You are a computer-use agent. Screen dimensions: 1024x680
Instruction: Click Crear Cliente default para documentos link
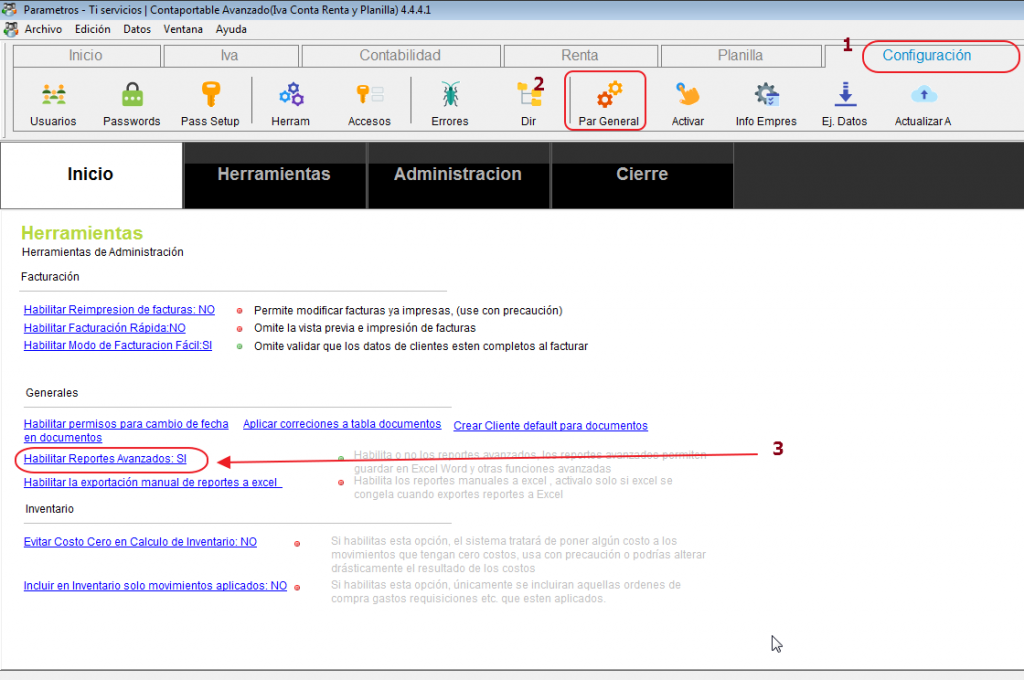pos(550,425)
